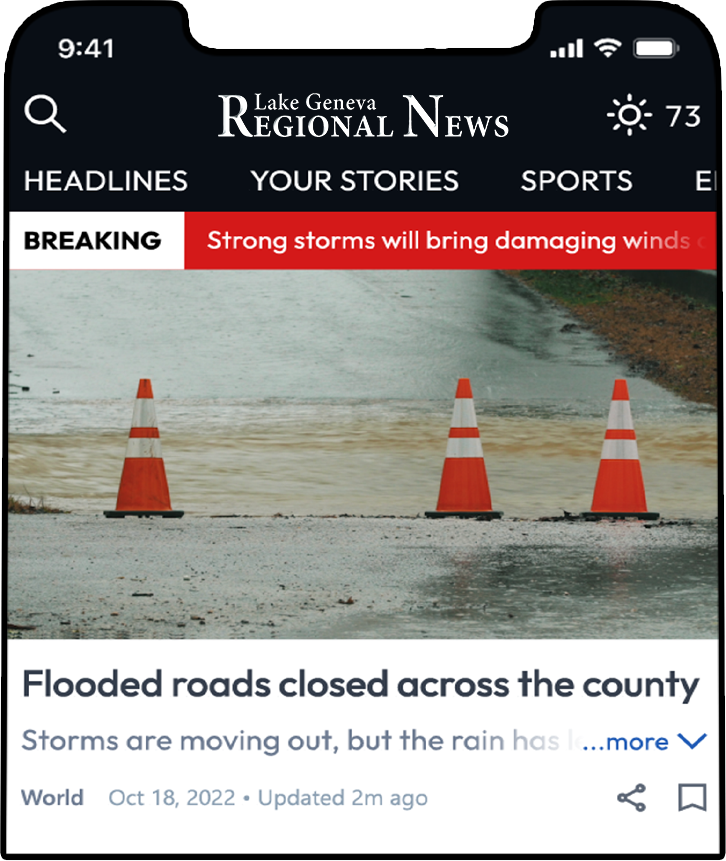The height and width of the screenshot is (861, 726).
Task: Open the YOUR STORIES tab
Action: pyautogui.click(x=355, y=181)
